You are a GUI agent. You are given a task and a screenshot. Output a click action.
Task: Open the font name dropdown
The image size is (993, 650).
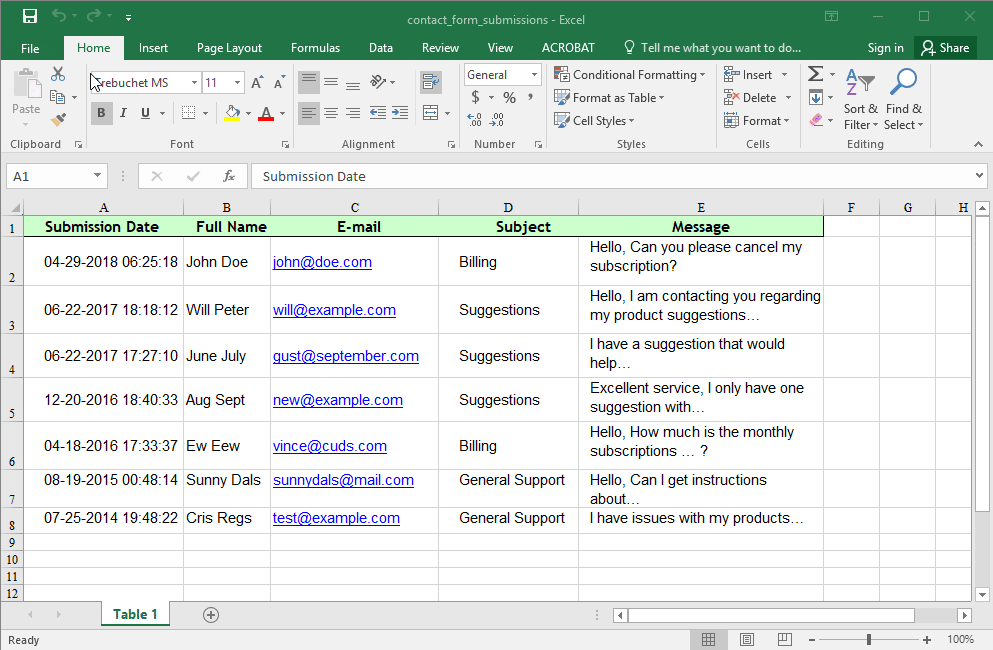[x=194, y=83]
